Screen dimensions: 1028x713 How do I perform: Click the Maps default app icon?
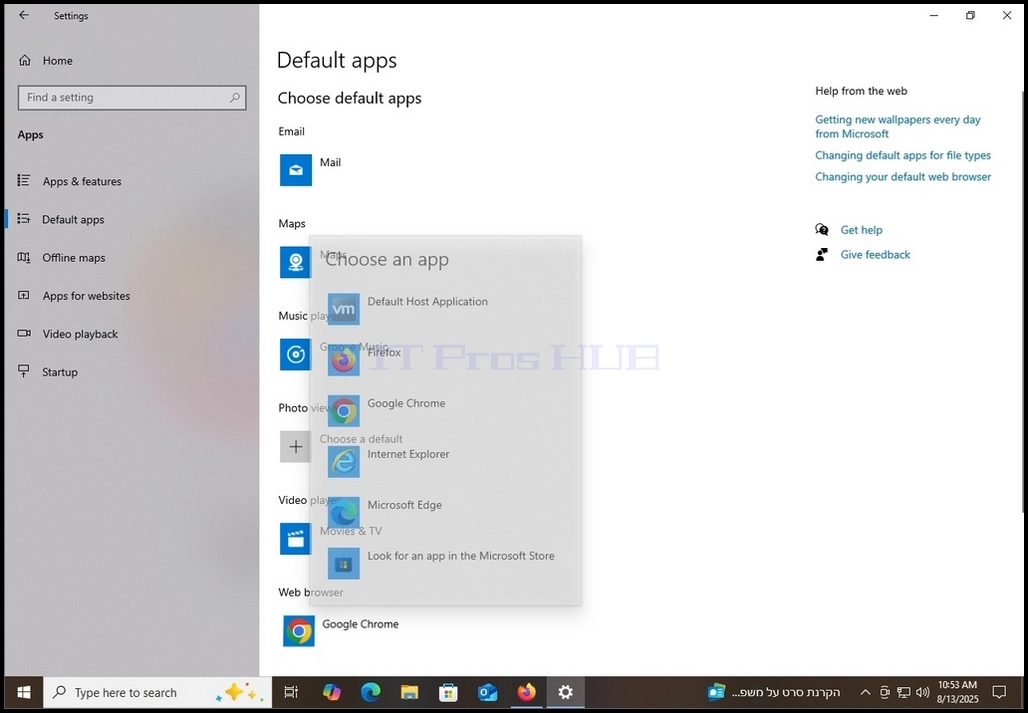[x=296, y=262]
